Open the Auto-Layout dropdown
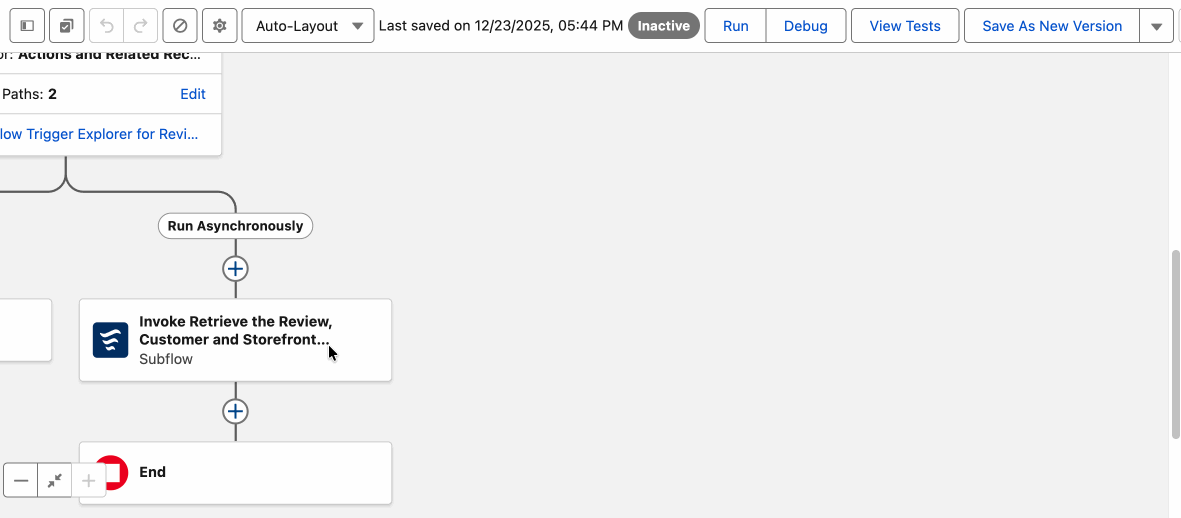The width and height of the screenshot is (1181, 518). (x=308, y=26)
